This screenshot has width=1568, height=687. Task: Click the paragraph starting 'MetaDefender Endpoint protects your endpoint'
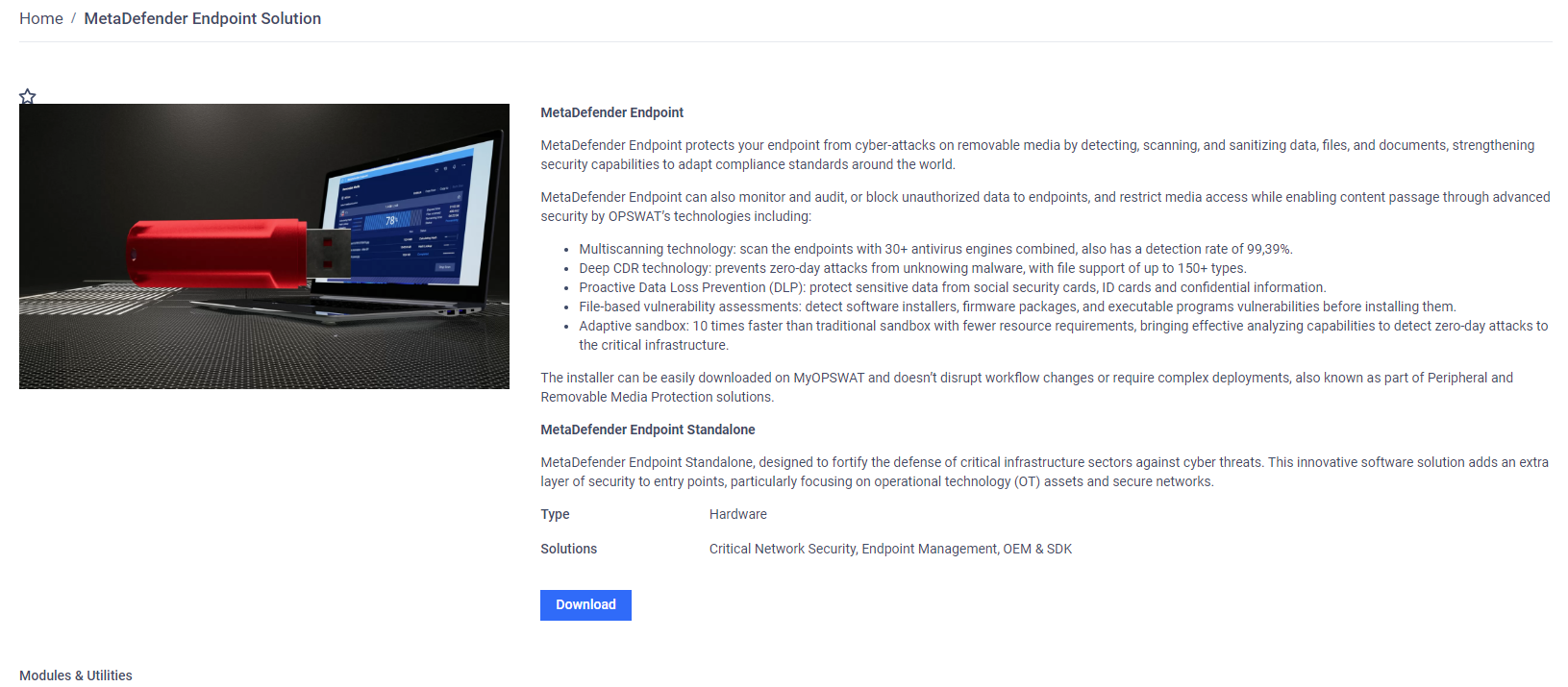click(1037, 155)
